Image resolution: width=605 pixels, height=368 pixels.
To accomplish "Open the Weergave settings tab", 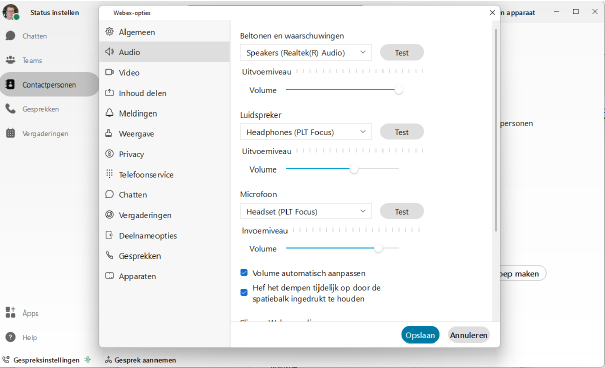I will click(x=165, y=134).
